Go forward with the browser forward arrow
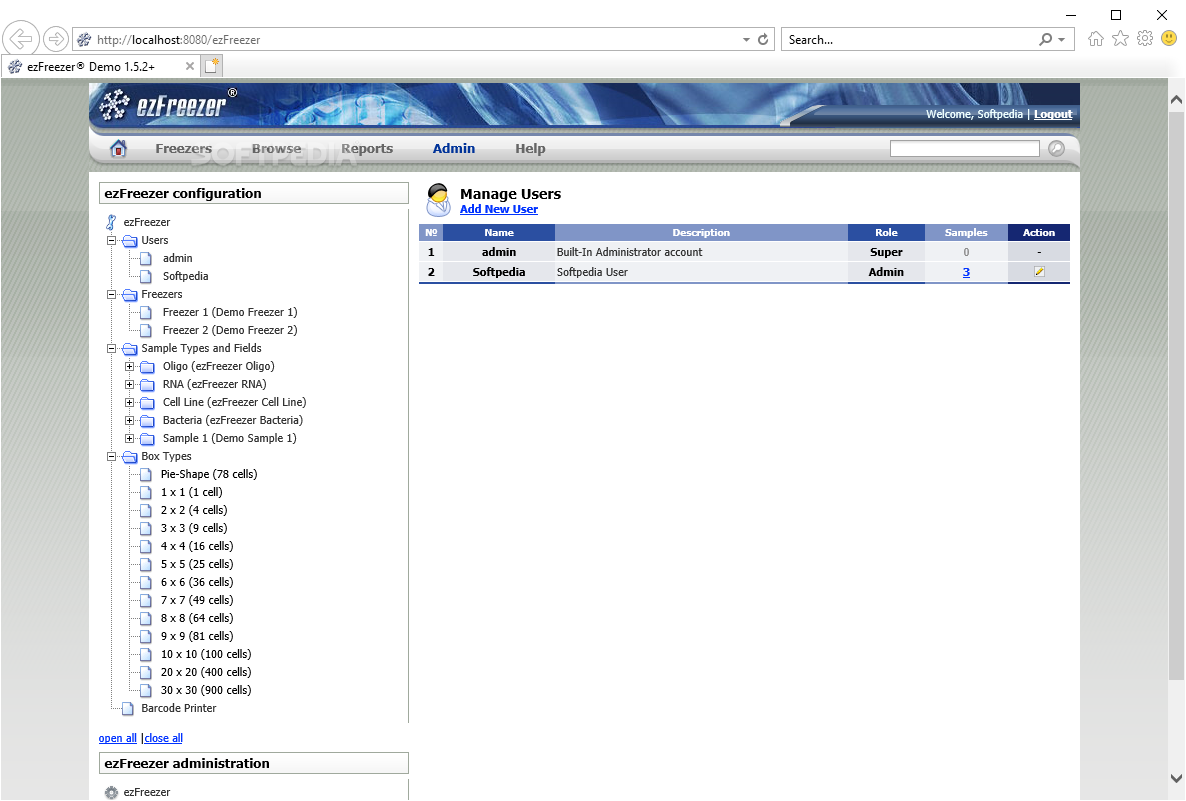This screenshot has height=801, width=1186. coord(55,39)
